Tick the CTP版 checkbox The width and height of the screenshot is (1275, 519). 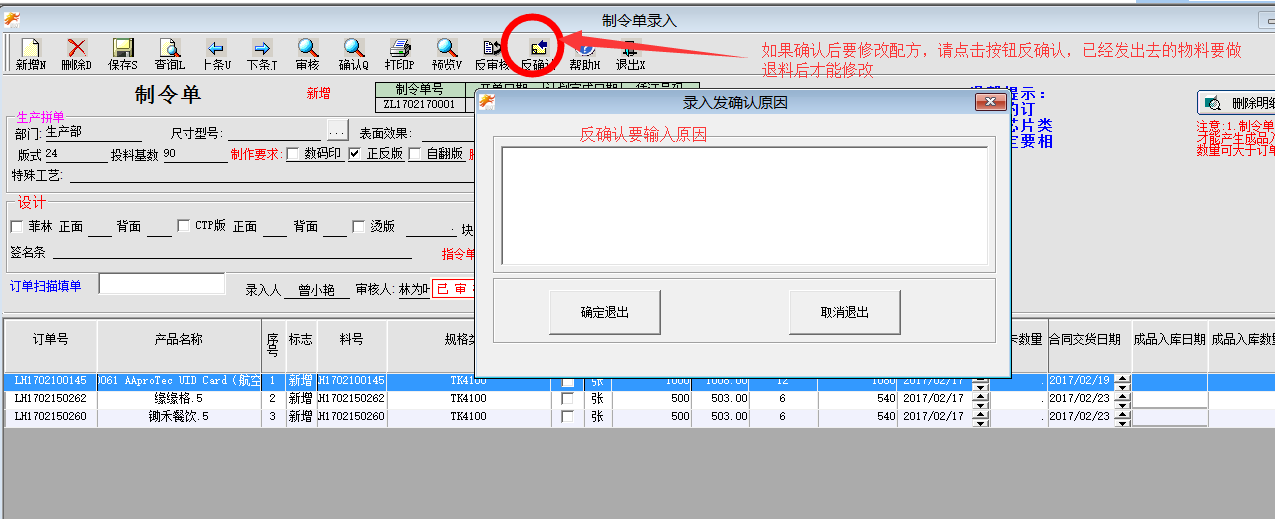(x=183, y=227)
